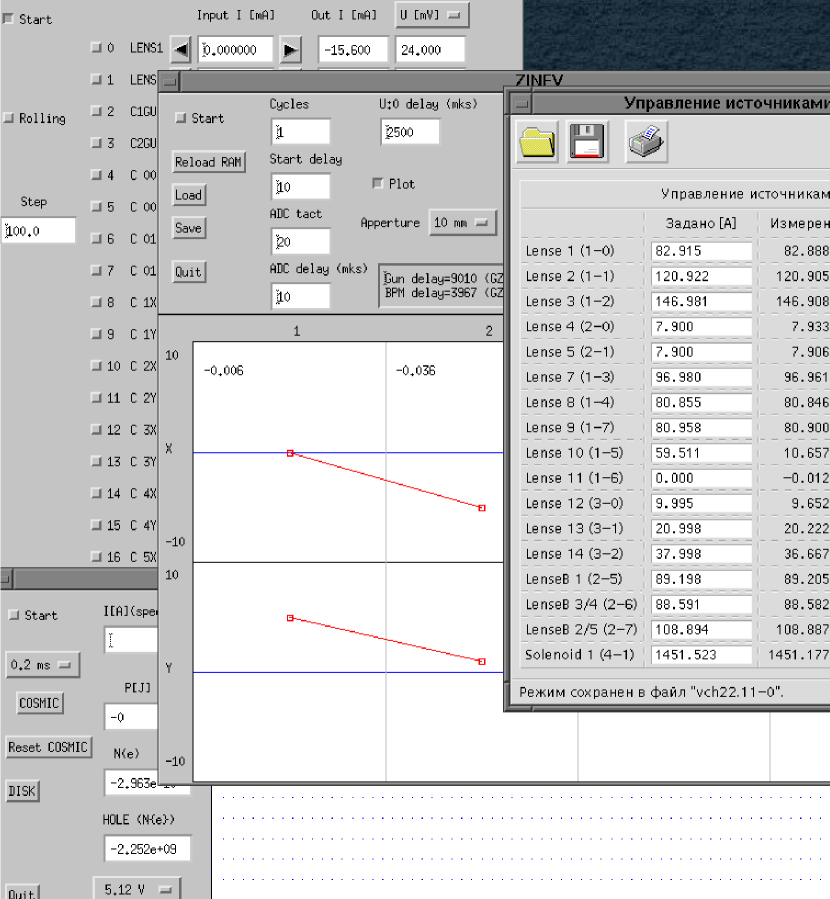Click the floppy disk save icon
Image resolution: width=830 pixels, height=899 pixels.
[589, 142]
